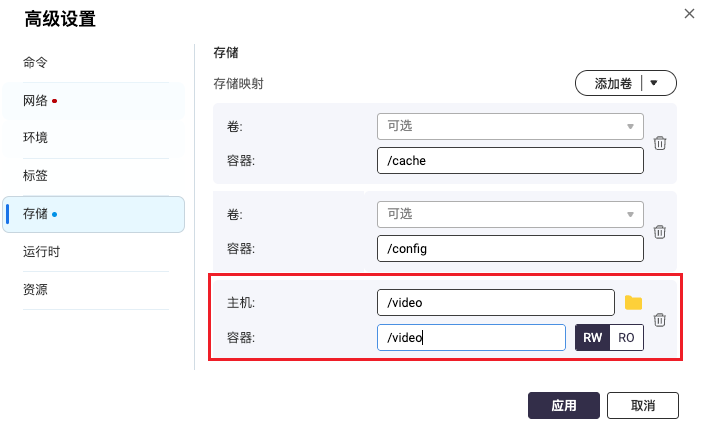Image resolution: width=705 pixels, height=428 pixels.
Task: Cancel changes with 取消 button
Action: click(643, 406)
